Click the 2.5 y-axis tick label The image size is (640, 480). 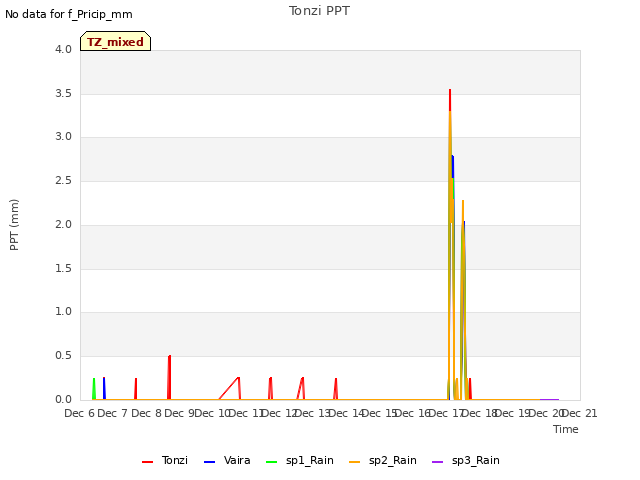(63, 180)
